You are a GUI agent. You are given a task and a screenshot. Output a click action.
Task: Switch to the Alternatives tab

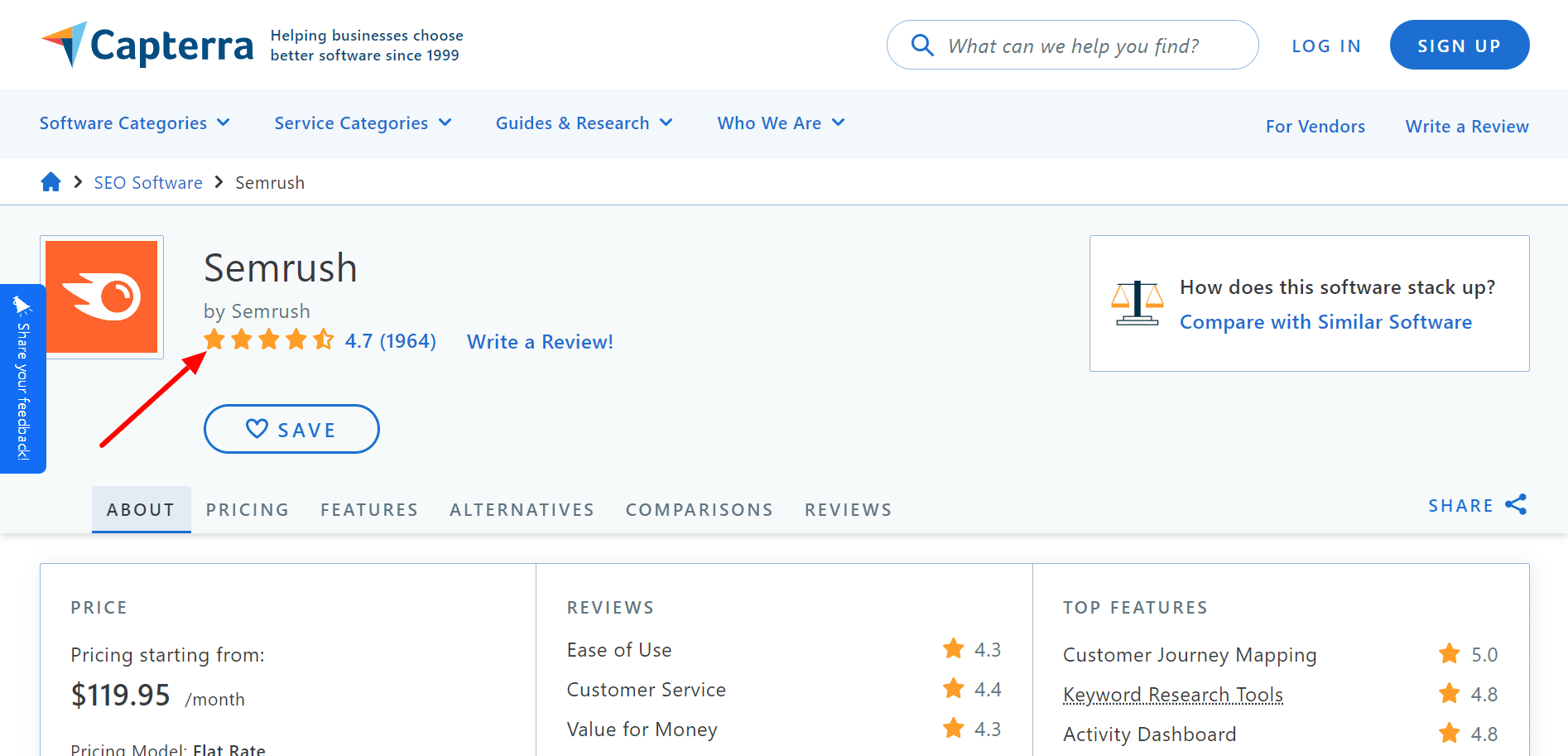pyautogui.click(x=522, y=509)
